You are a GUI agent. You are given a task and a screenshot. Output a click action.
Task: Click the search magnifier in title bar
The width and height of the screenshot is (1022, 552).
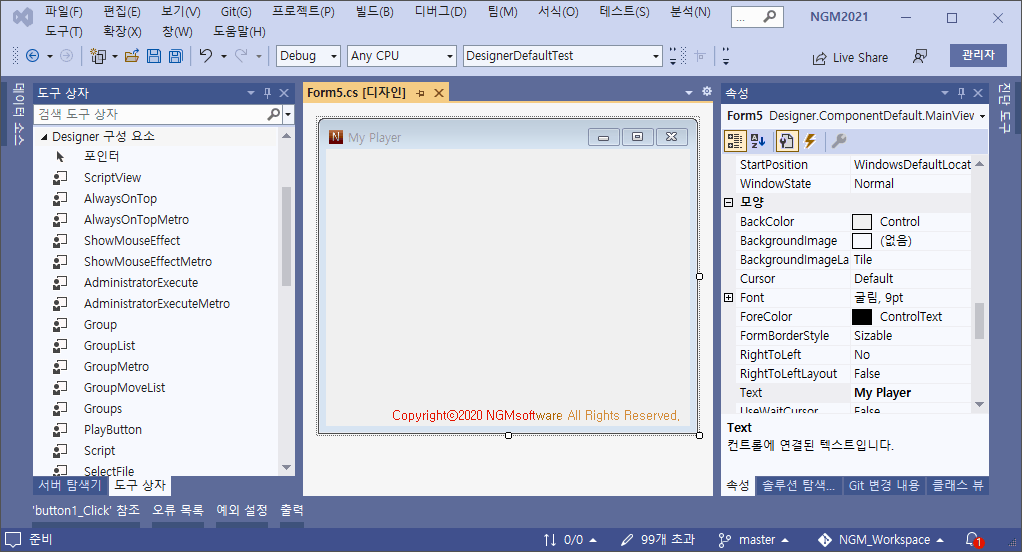click(770, 16)
